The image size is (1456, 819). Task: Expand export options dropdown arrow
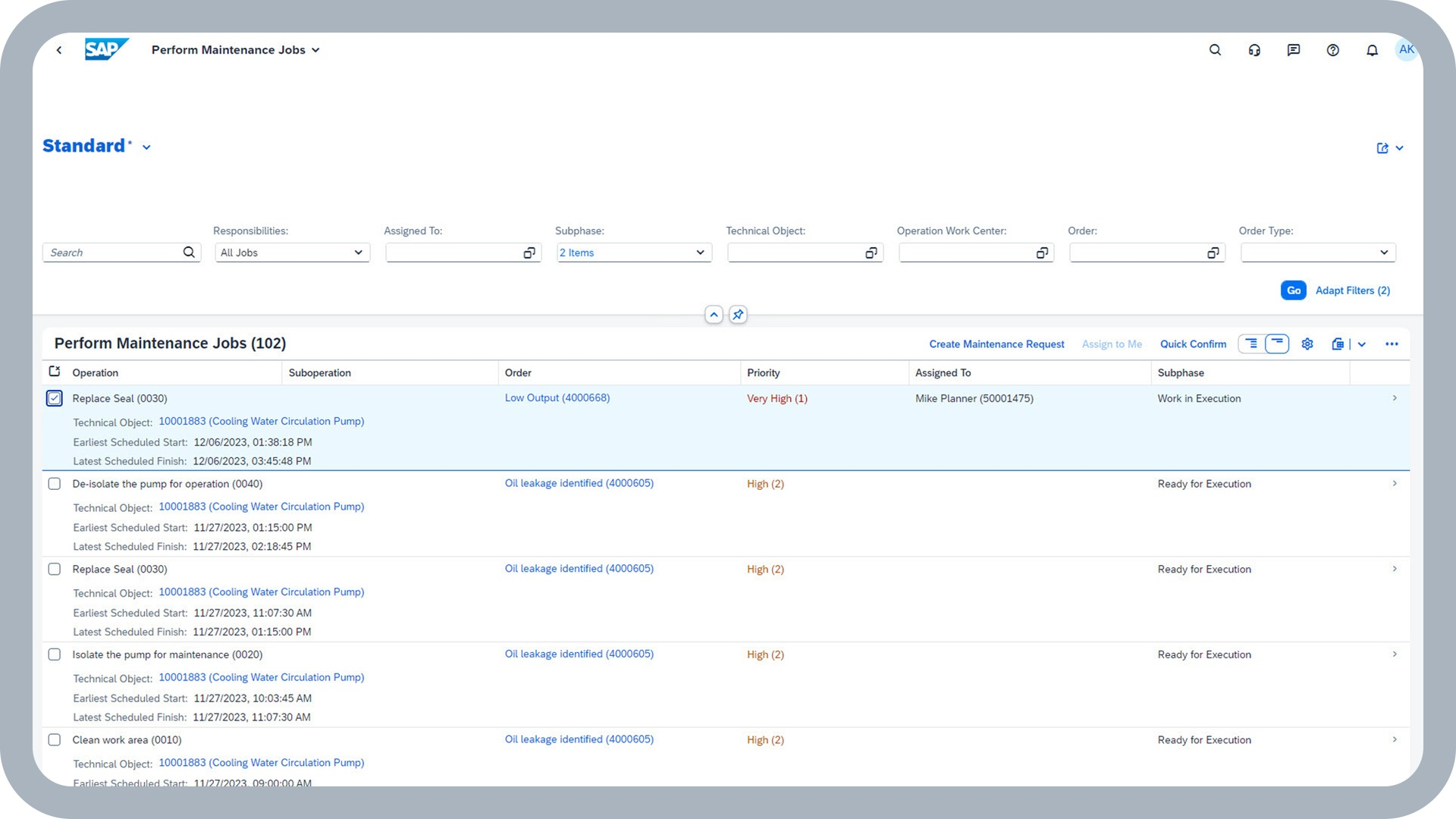click(1362, 344)
